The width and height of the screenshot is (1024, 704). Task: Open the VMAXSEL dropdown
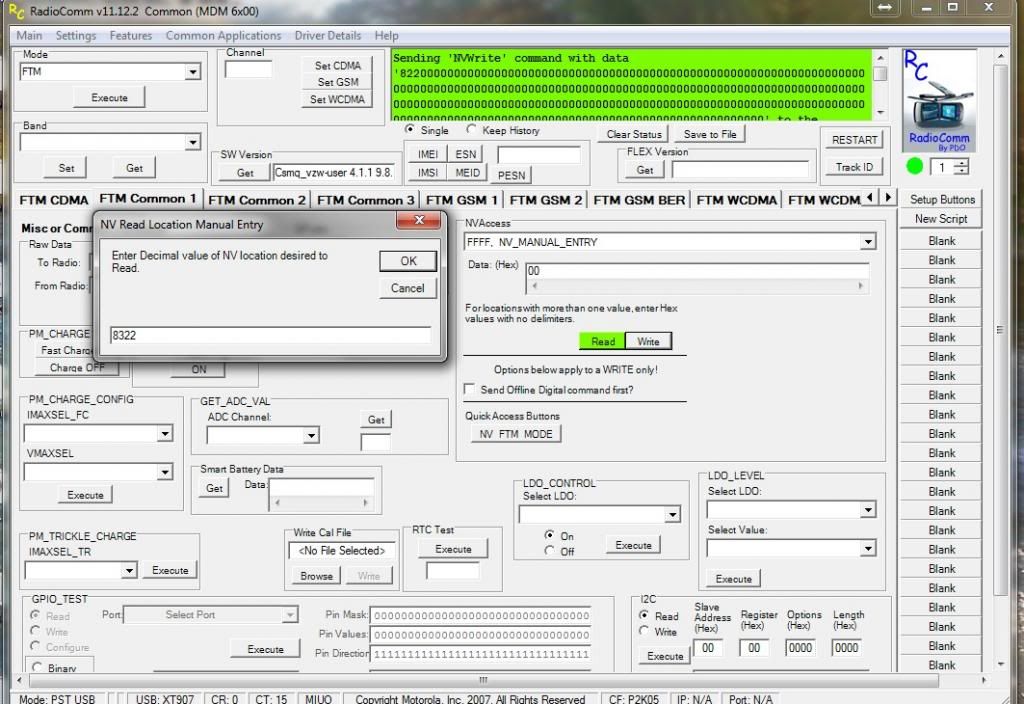click(165, 472)
